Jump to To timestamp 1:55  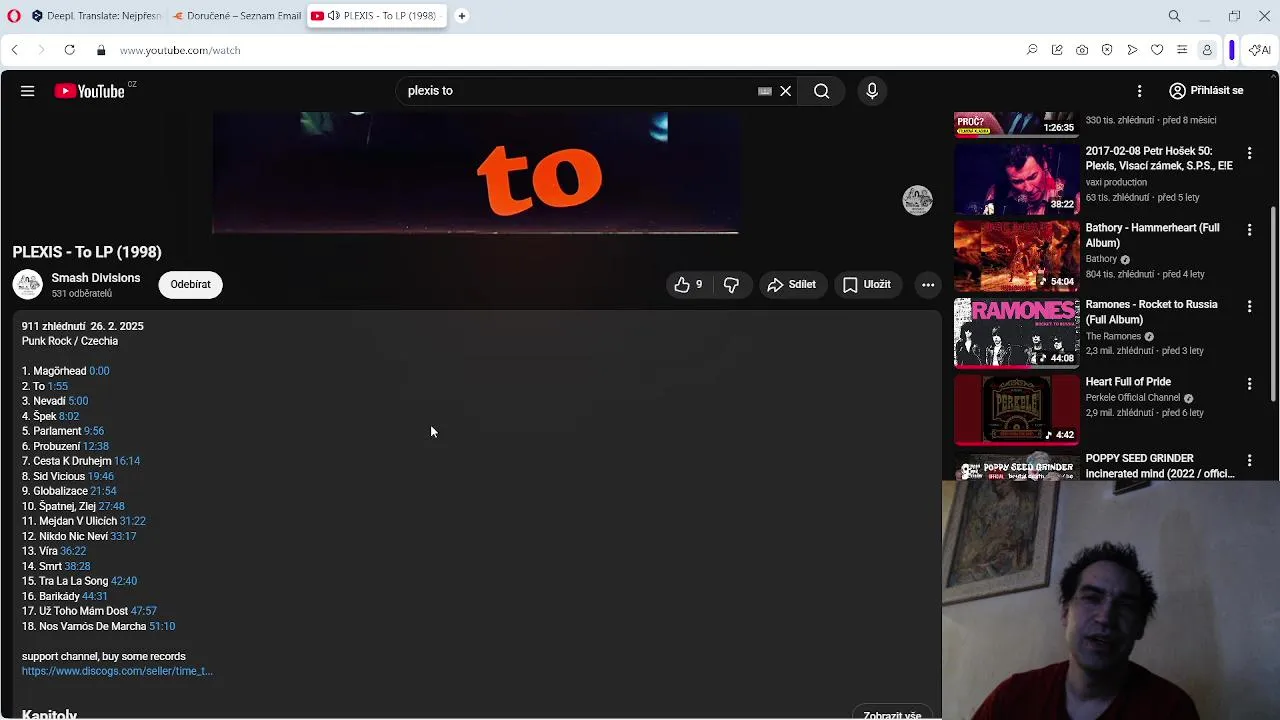(58, 386)
